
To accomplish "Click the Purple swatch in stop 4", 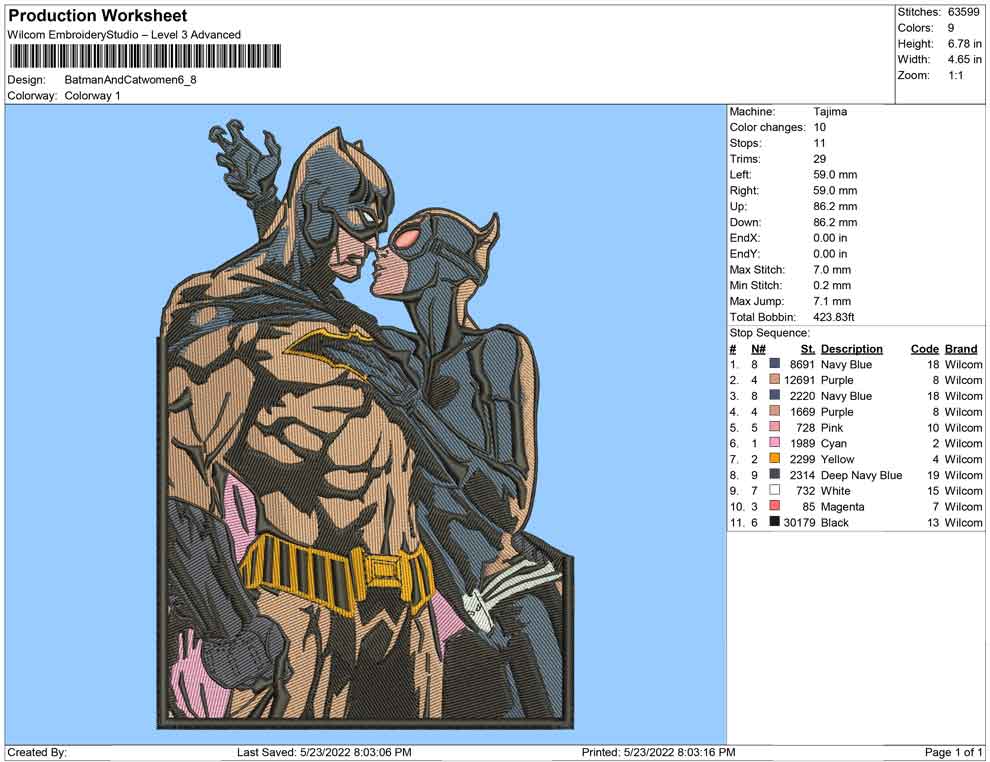I will click(774, 411).
